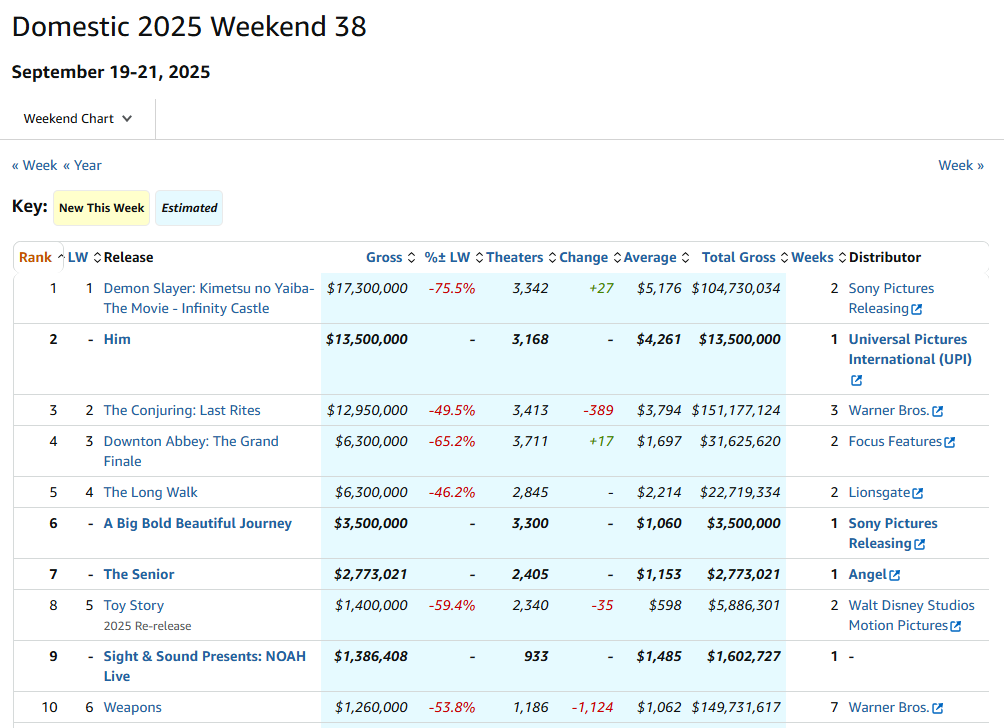Open Downton Abbey: The Grand Finale link
The width and height of the screenshot is (1004, 728).
click(191, 451)
